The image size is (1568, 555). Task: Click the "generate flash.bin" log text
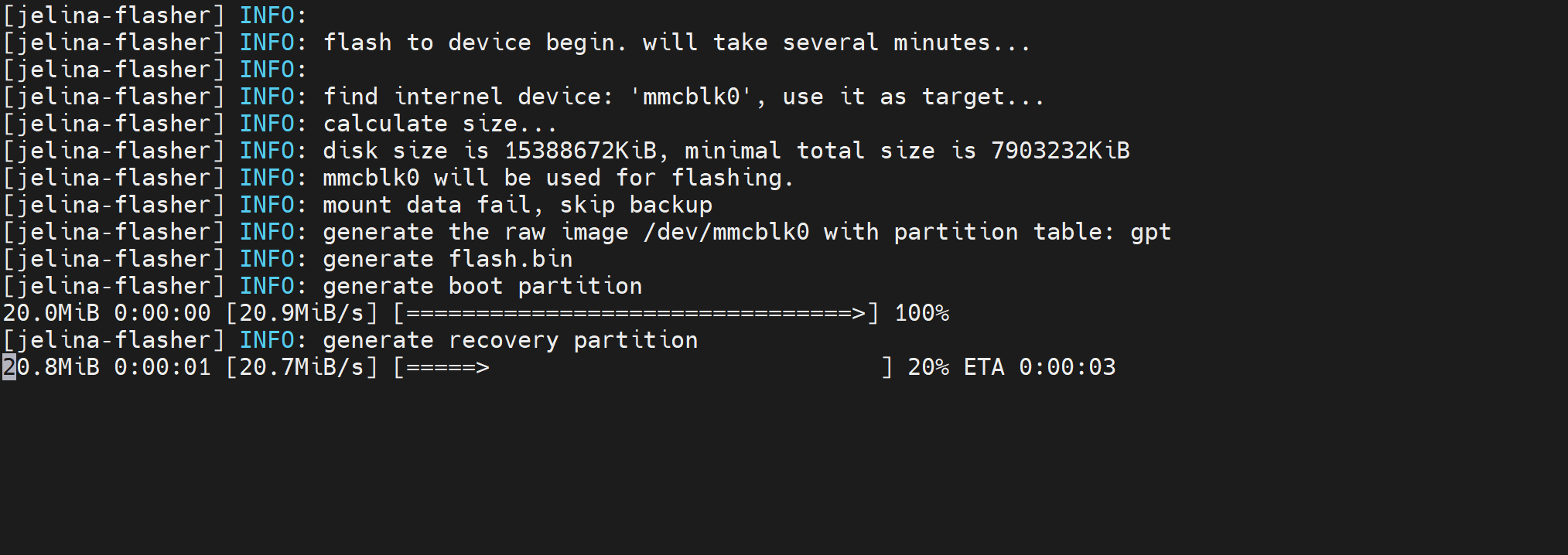point(447,259)
